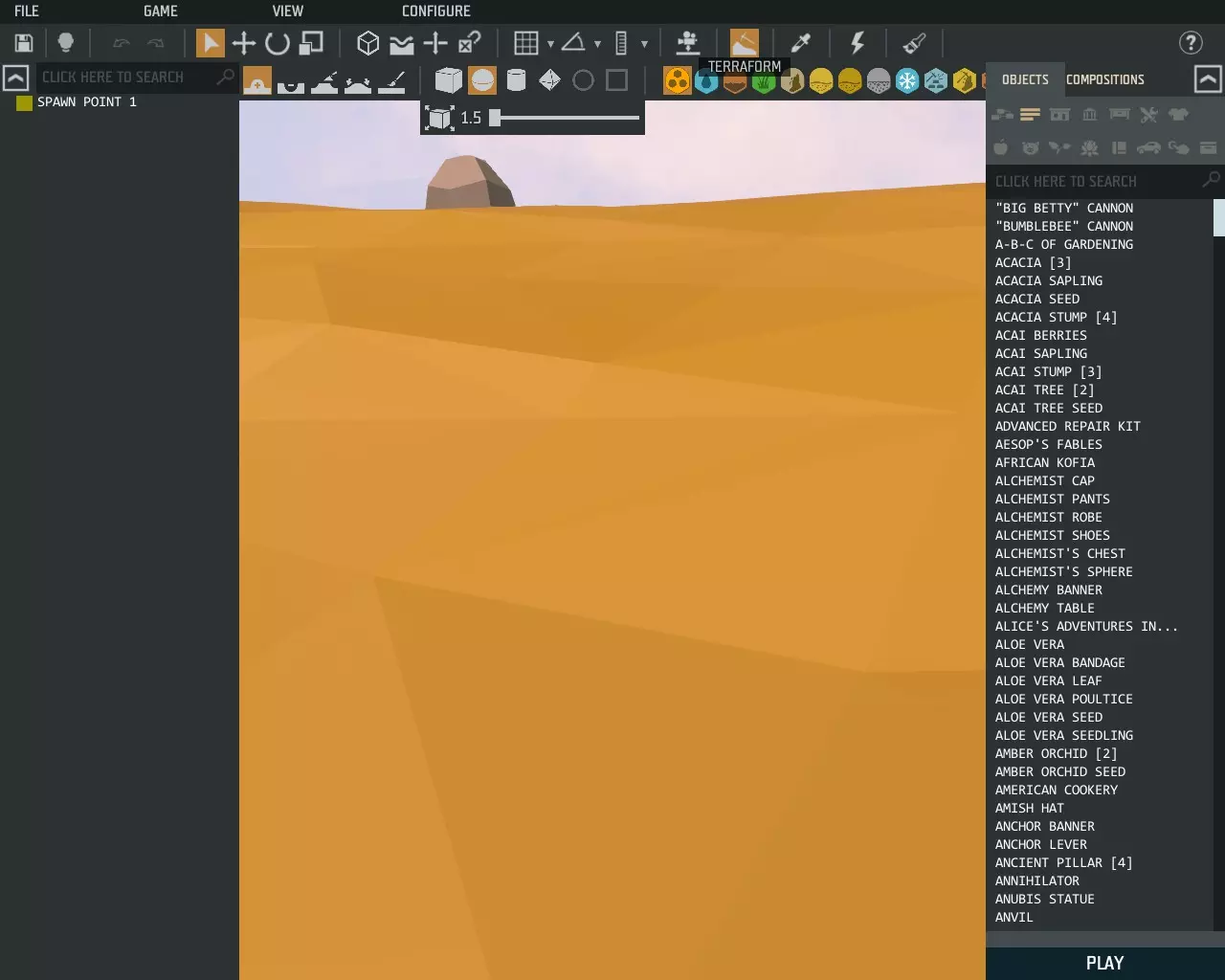Viewport: 1225px width, 980px height.
Task: Select the cube brush shape
Action: point(448,80)
